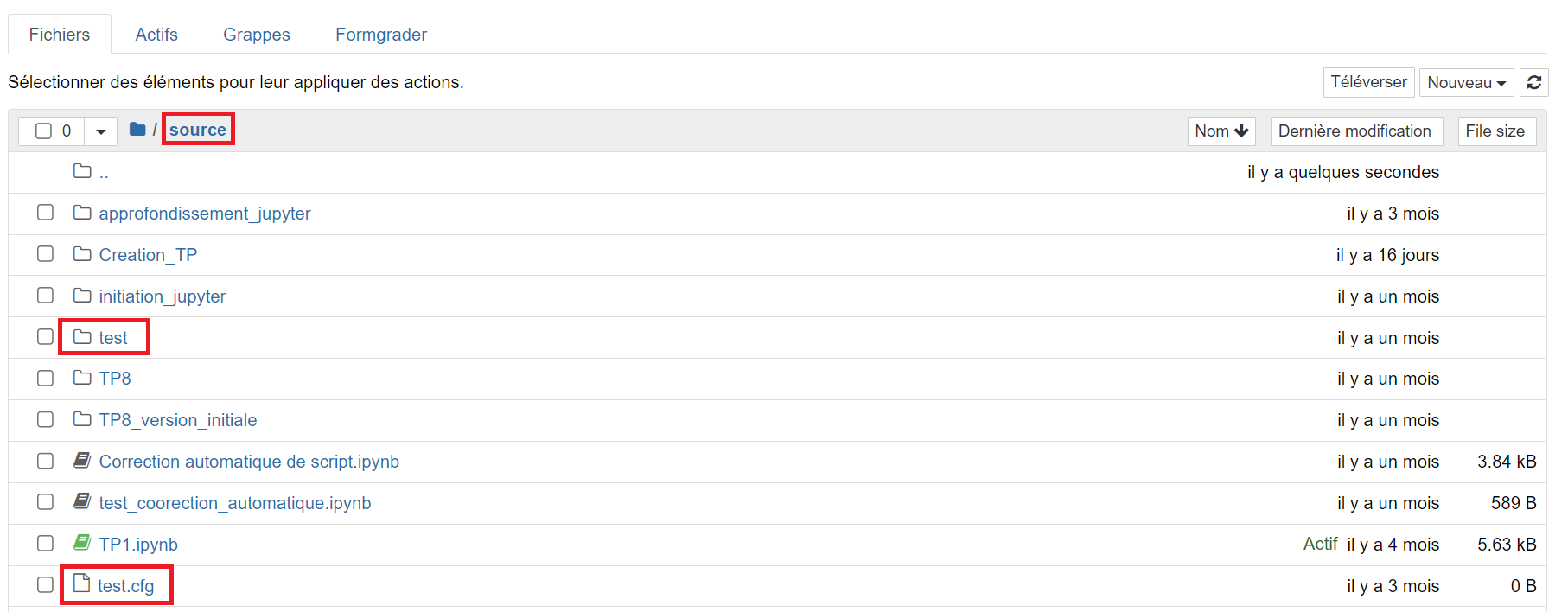Click the folder icon next to TP8
This screenshot has height=612, width=1568.
[81, 377]
